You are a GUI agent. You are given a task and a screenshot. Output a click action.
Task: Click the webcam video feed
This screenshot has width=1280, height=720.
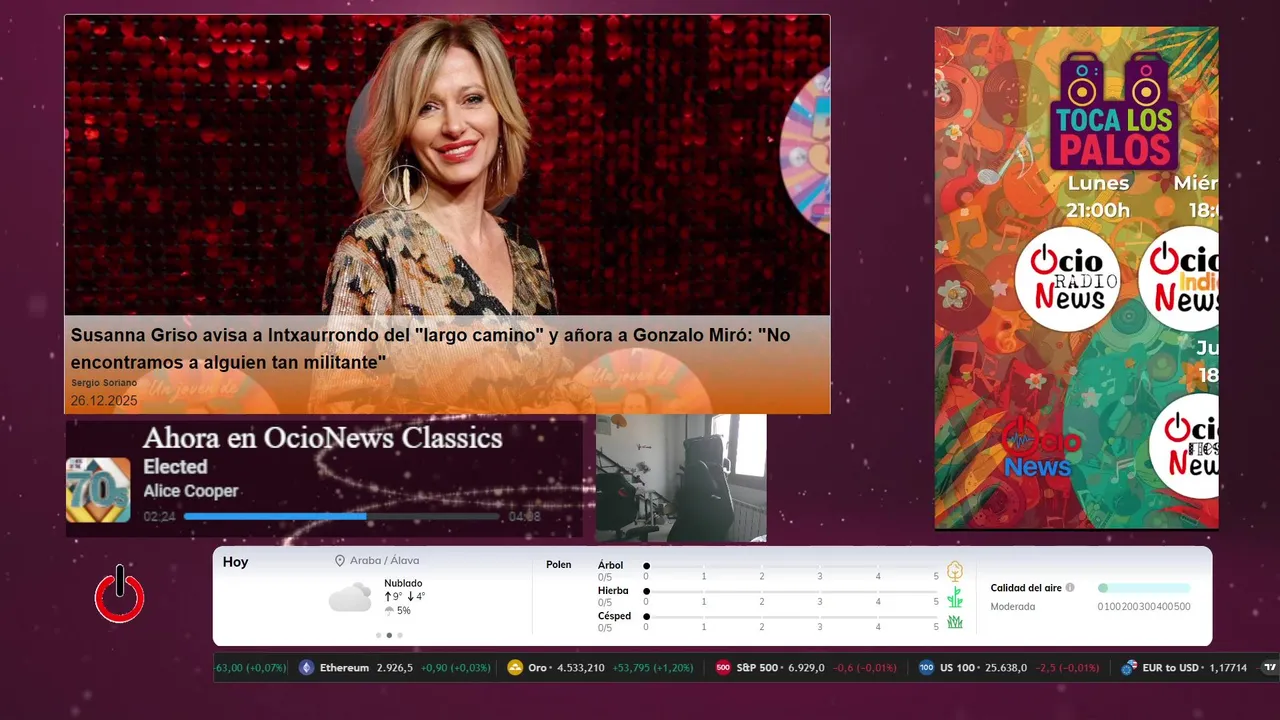(681, 478)
